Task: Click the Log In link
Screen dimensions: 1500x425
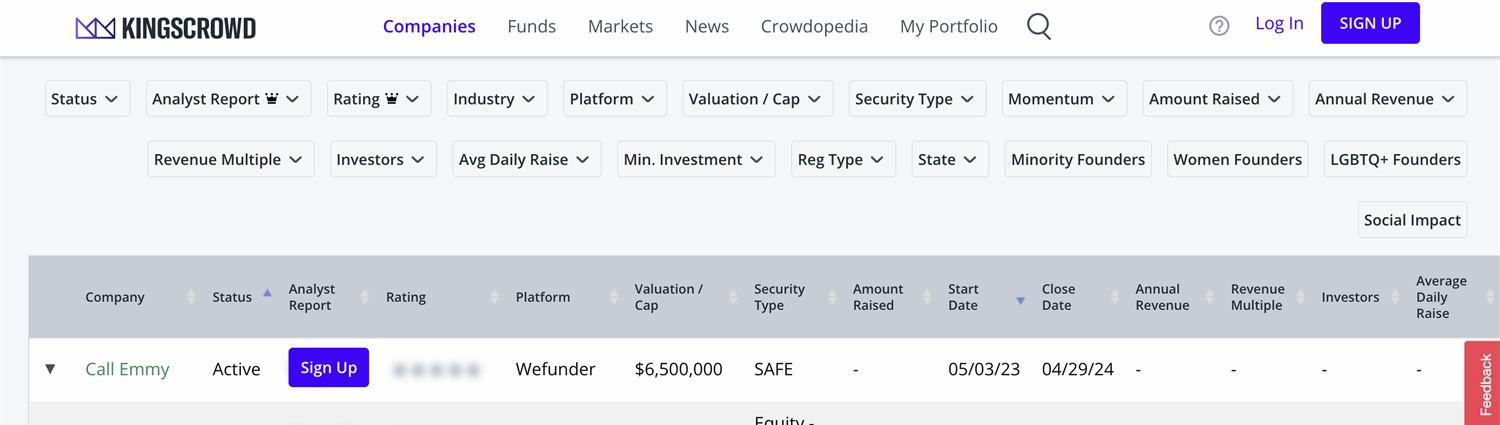Action: click(1279, 24)
